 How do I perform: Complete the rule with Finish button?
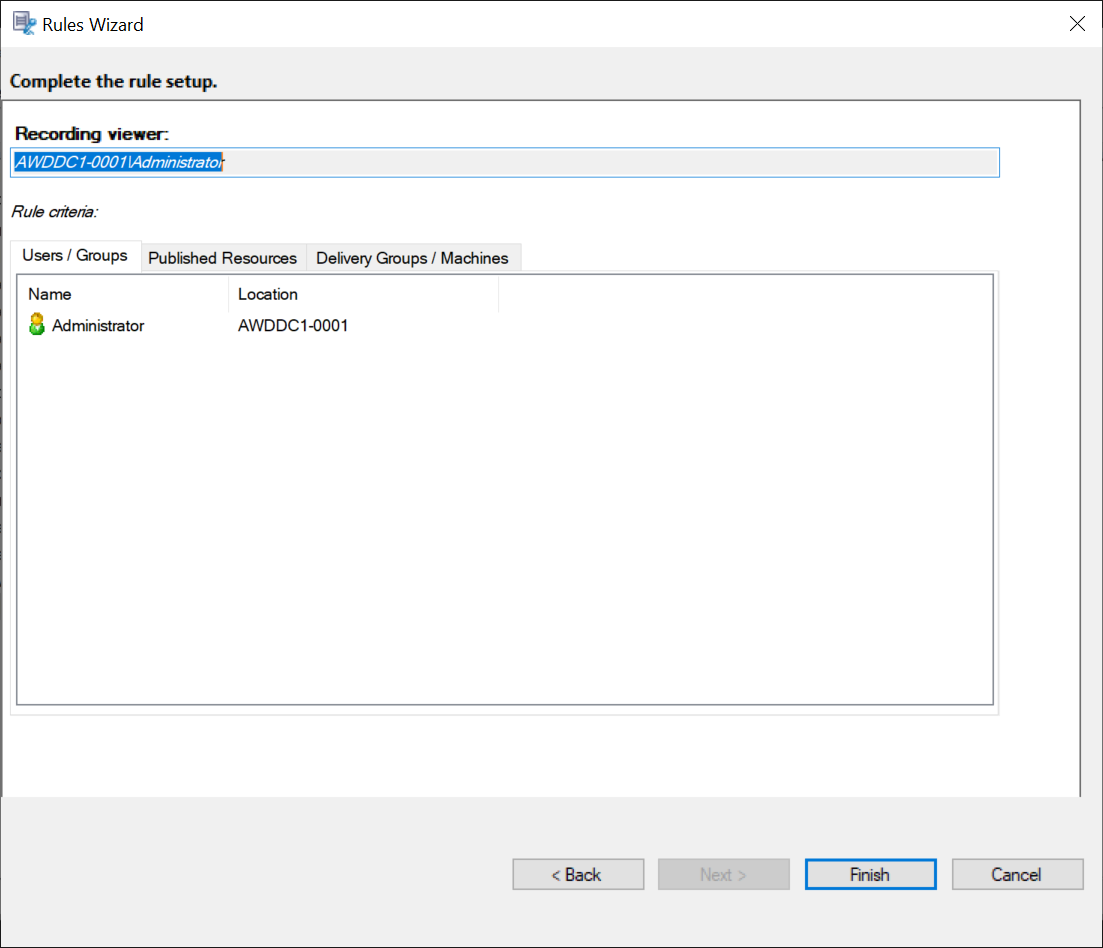click(870, 874)
